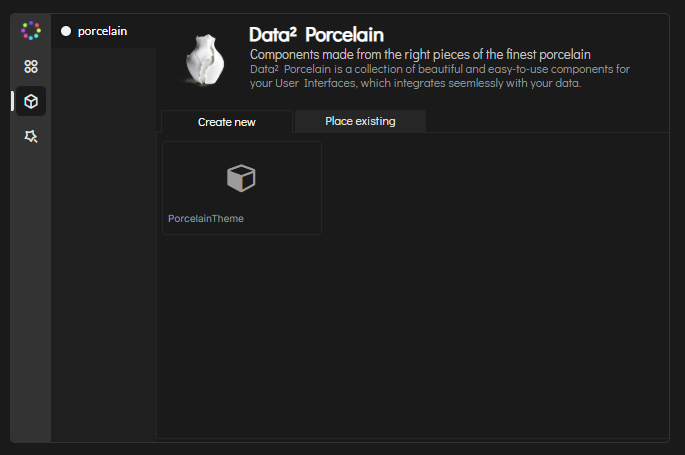The image size is (685, 455).
Task: Click the white dot beside porcelain
Action: pyautogui.click(x=66, y=31)
